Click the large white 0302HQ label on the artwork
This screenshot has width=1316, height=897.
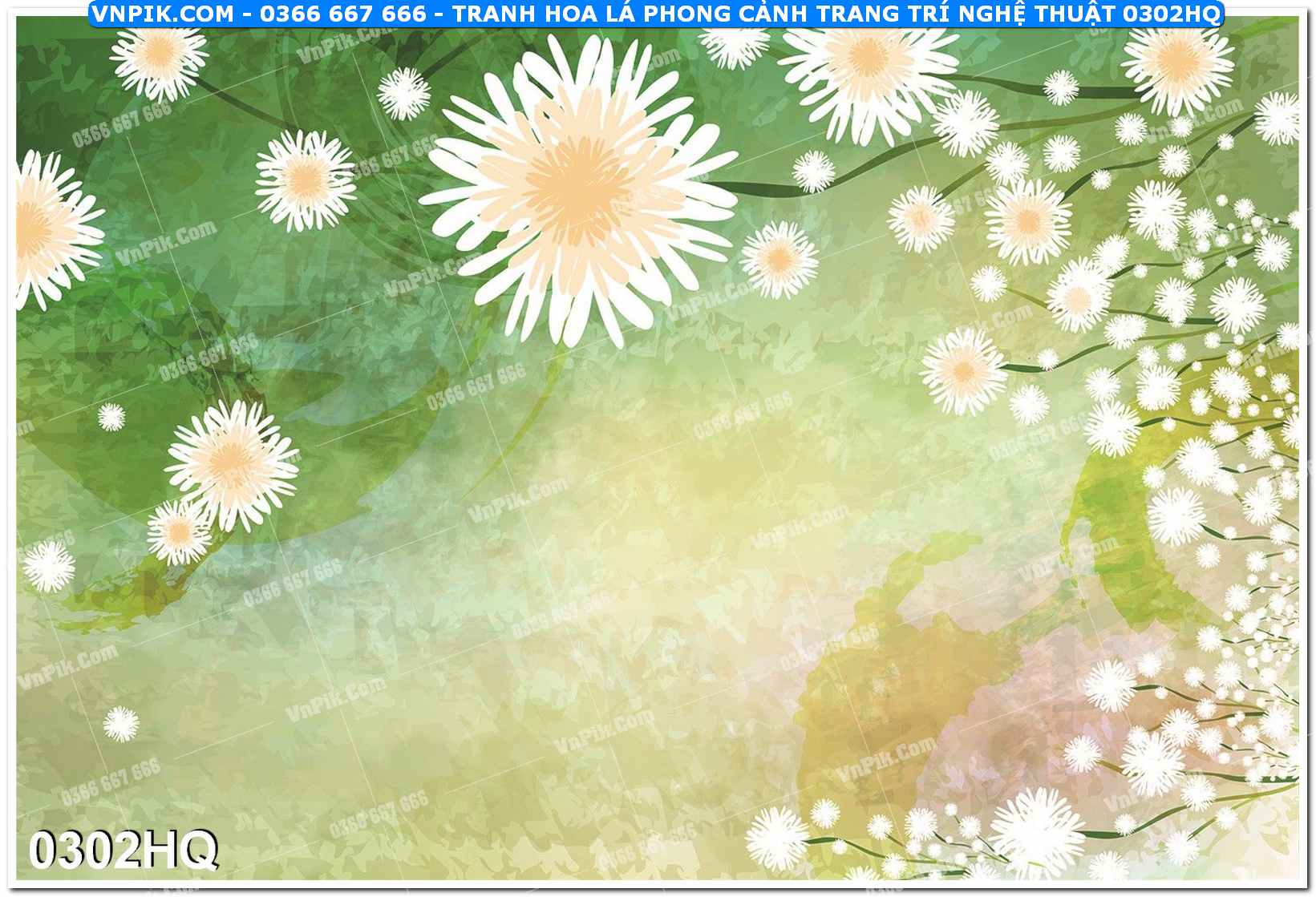(x=124, y=850)
